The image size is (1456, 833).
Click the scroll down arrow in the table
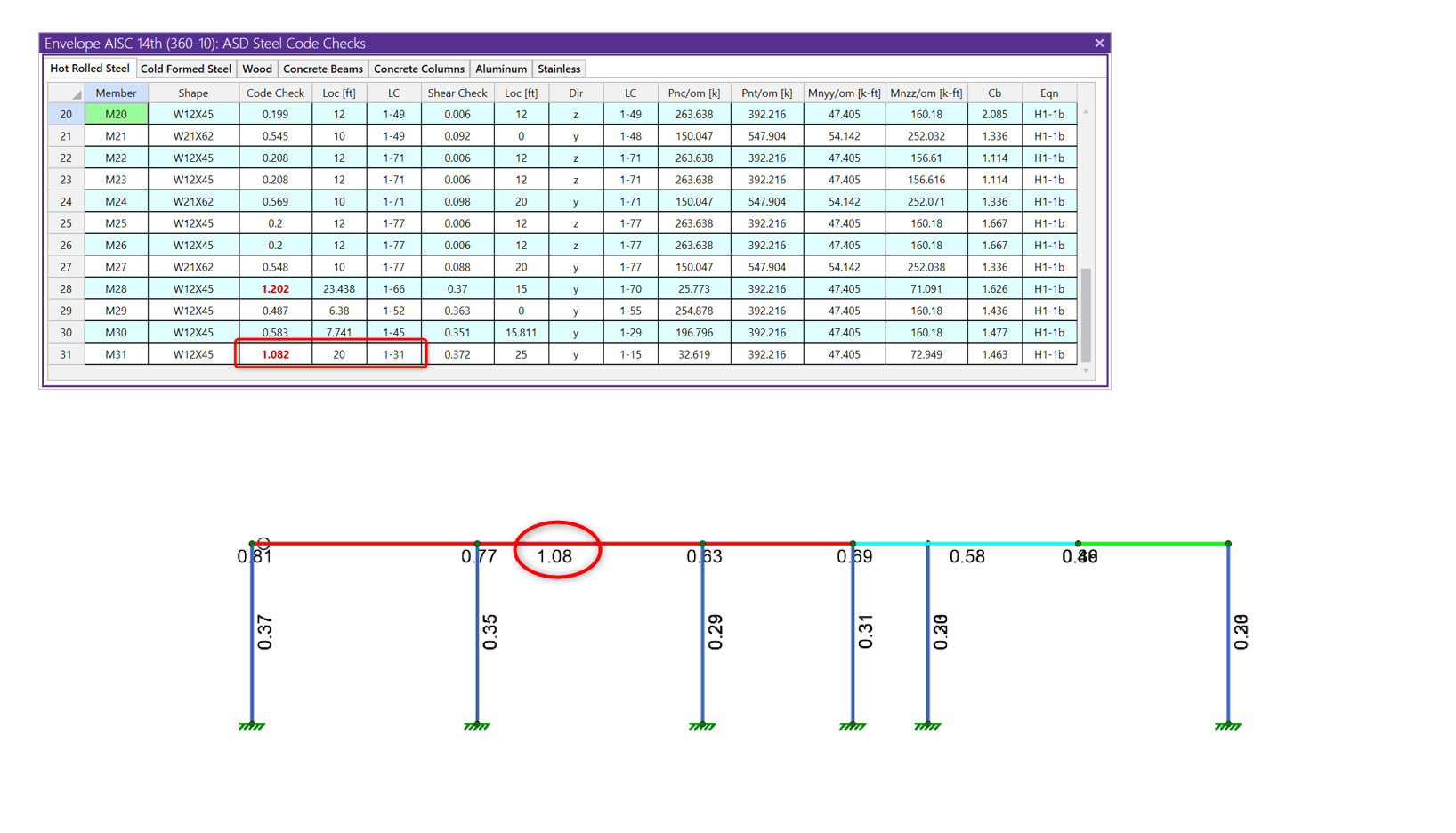1086,371
